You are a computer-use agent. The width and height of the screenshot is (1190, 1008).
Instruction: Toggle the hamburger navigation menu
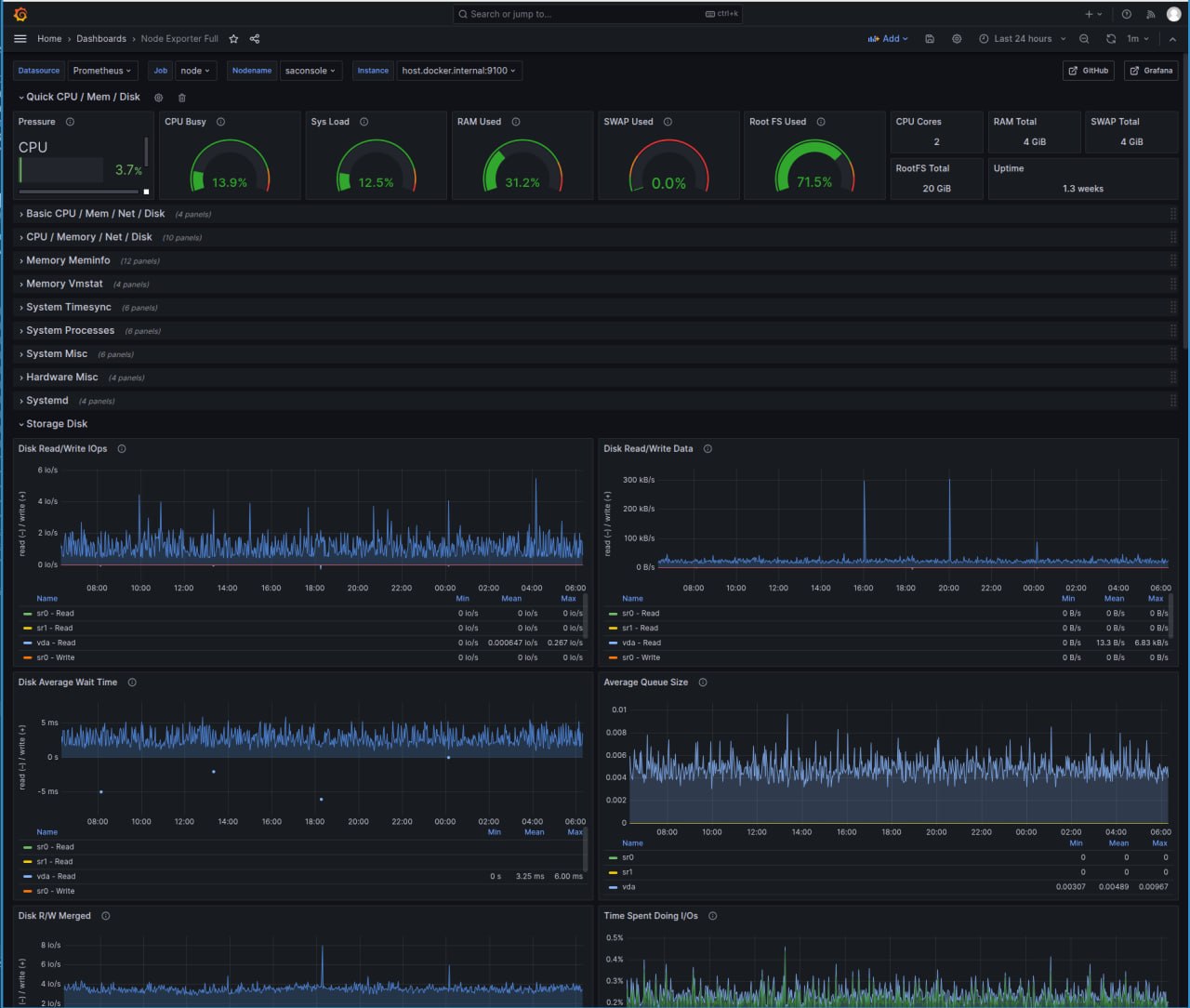20,39
